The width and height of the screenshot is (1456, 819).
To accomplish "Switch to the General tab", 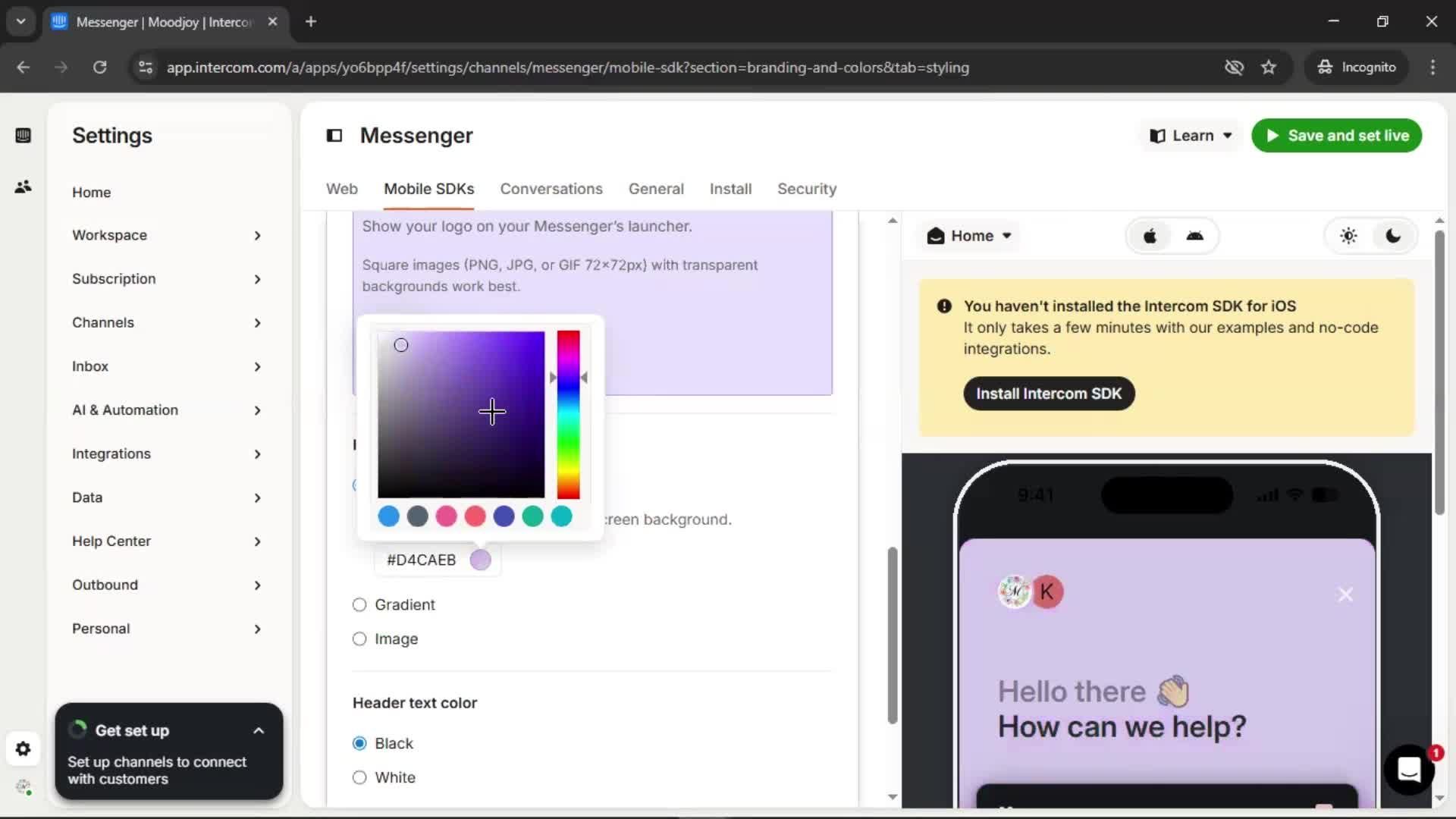I will pos(656,189).
